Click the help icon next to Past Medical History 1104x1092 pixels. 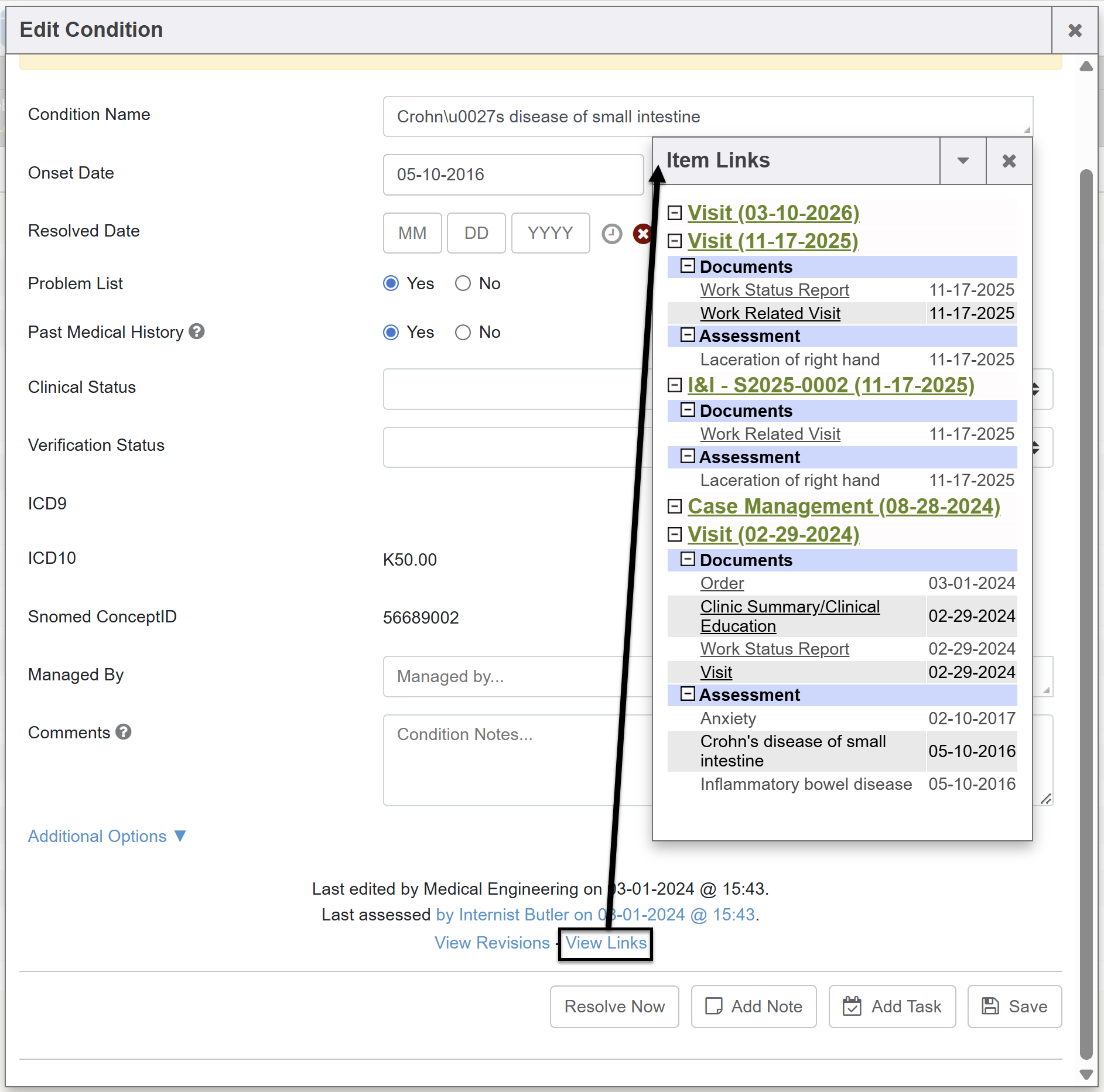tap(197, 332)
